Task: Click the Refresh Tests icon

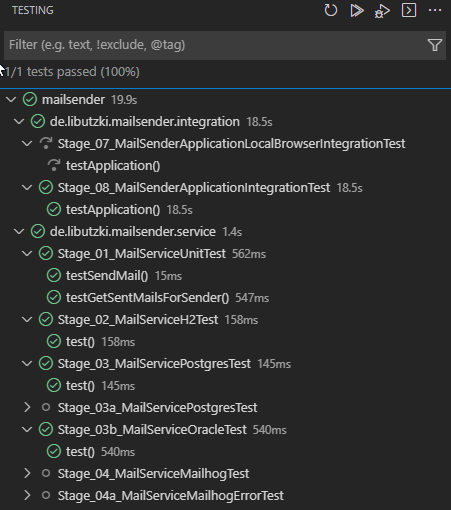Action: pos(330,10)
